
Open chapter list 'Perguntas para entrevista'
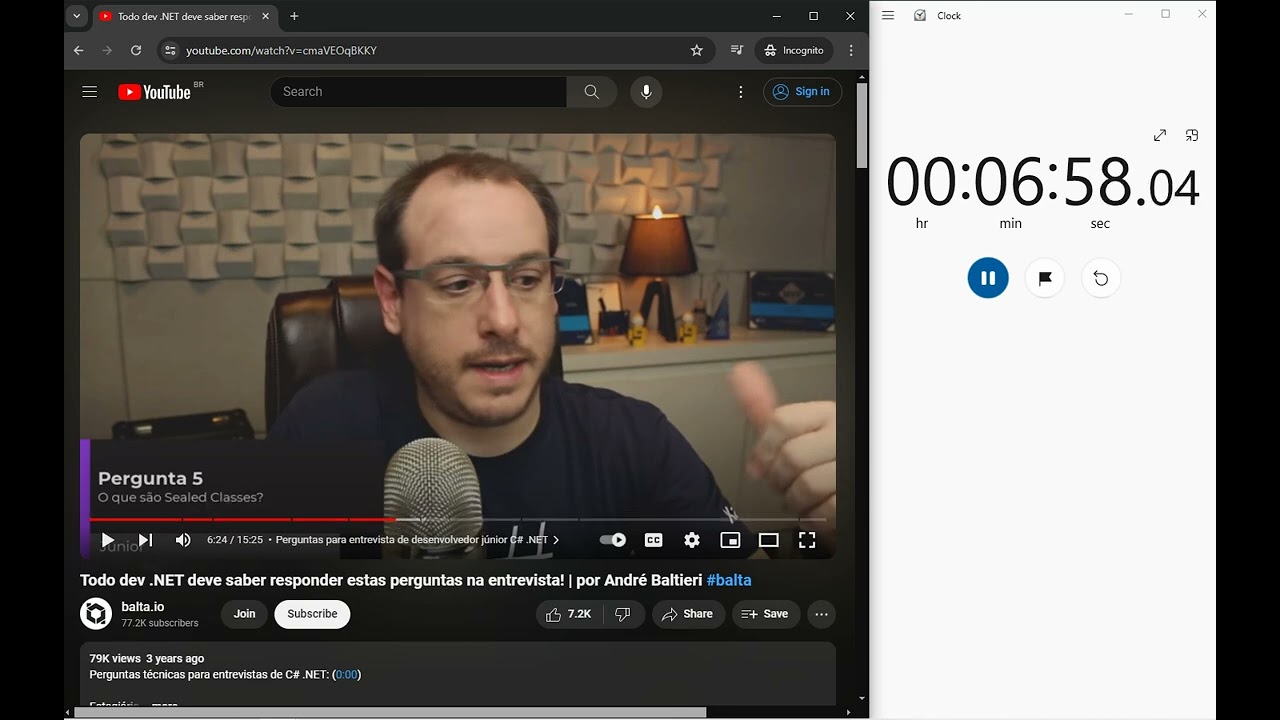click(x=417, y=540)
